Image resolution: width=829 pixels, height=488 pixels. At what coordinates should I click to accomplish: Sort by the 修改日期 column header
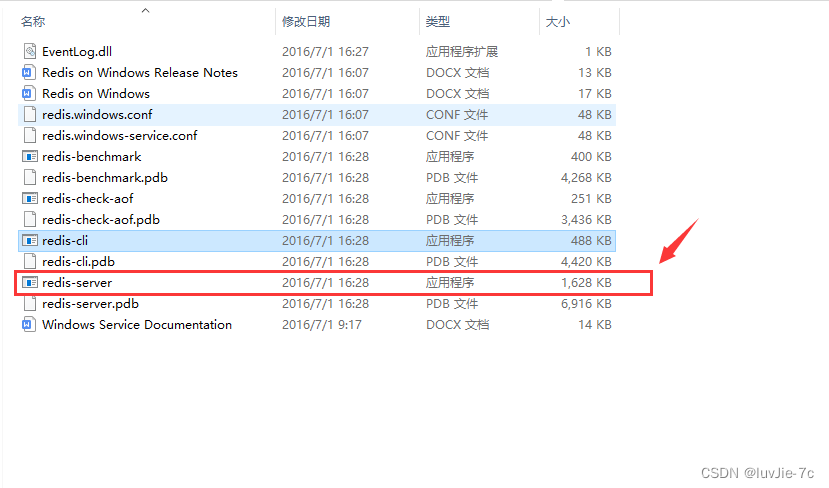306,22
